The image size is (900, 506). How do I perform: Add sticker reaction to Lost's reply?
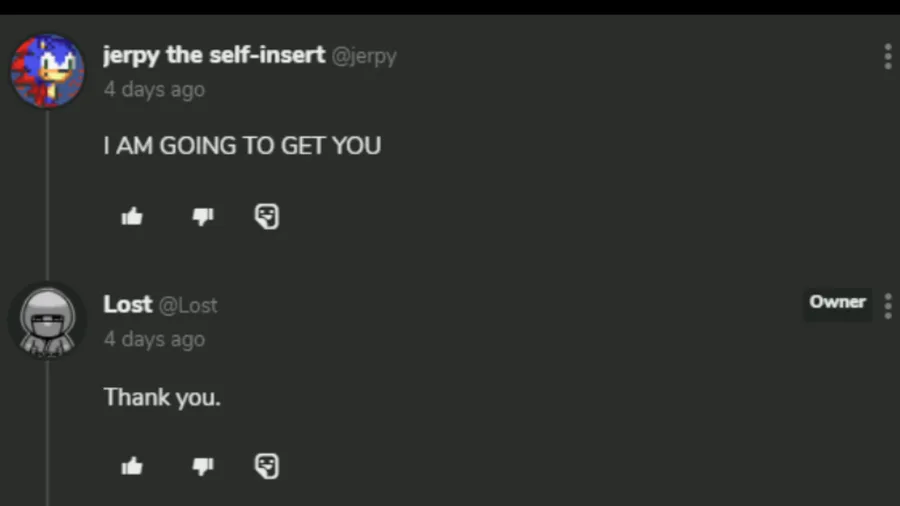pos(266,466)
